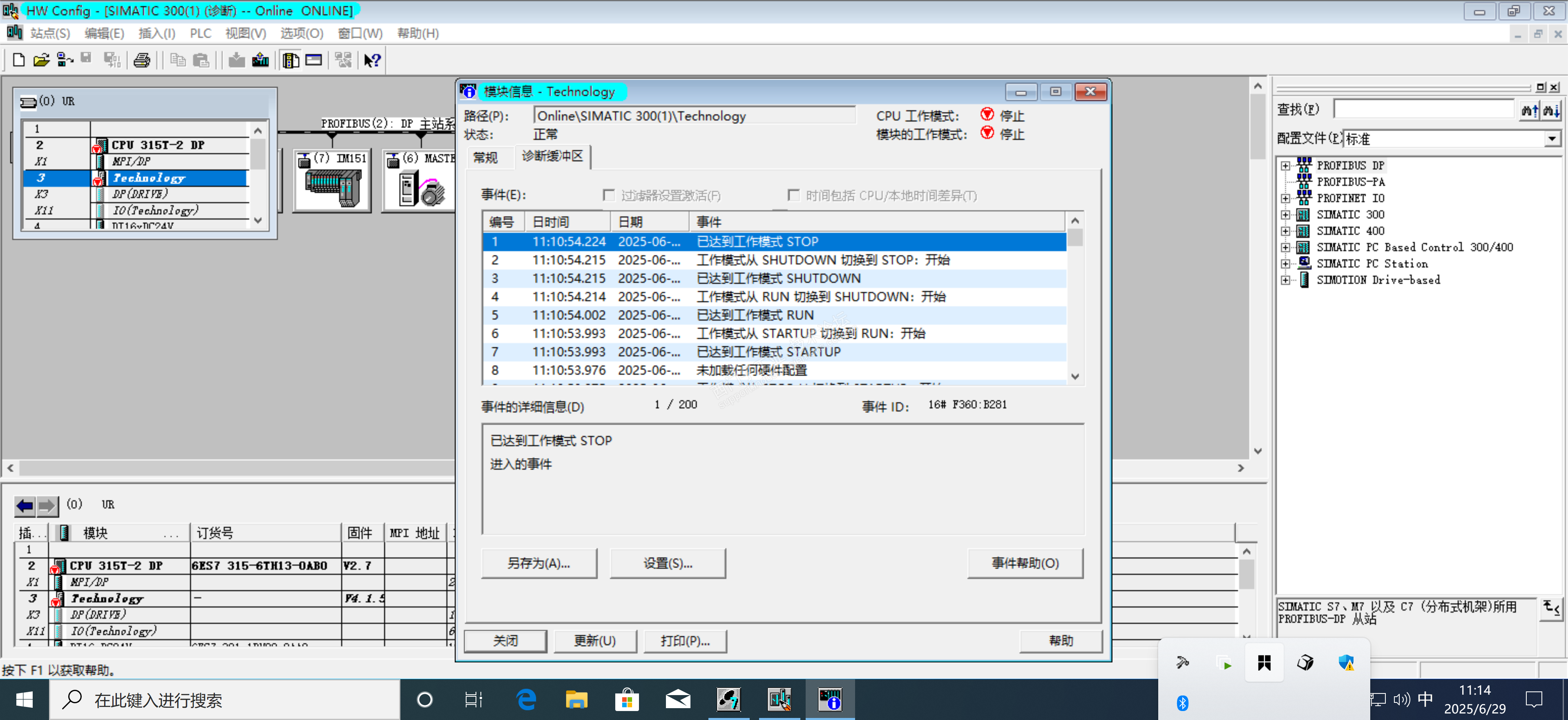Click the Print toolbar icon
1568x720 pixels.
tap(142, 60)
